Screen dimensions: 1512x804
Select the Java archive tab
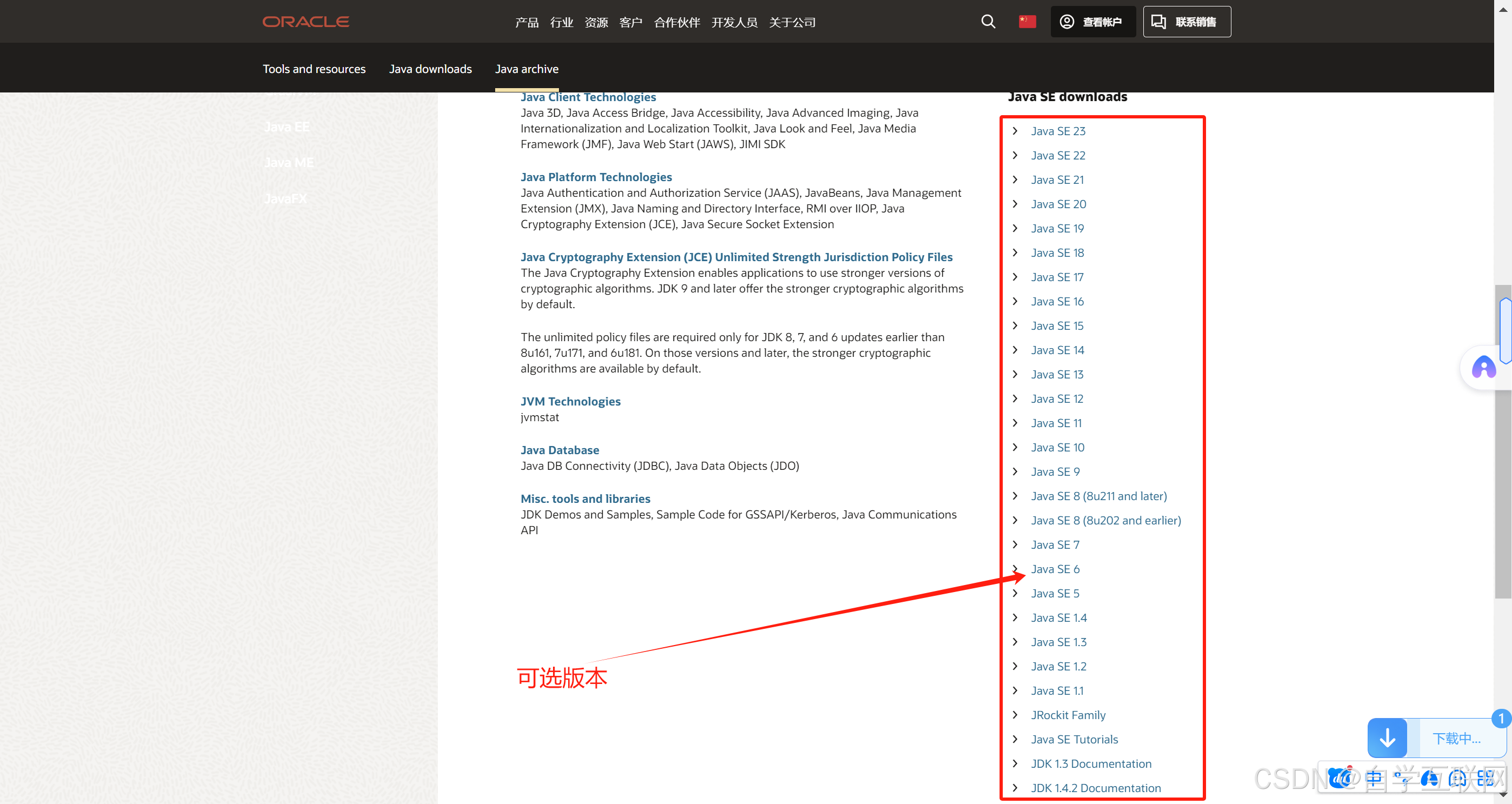(x=527, y=69)
